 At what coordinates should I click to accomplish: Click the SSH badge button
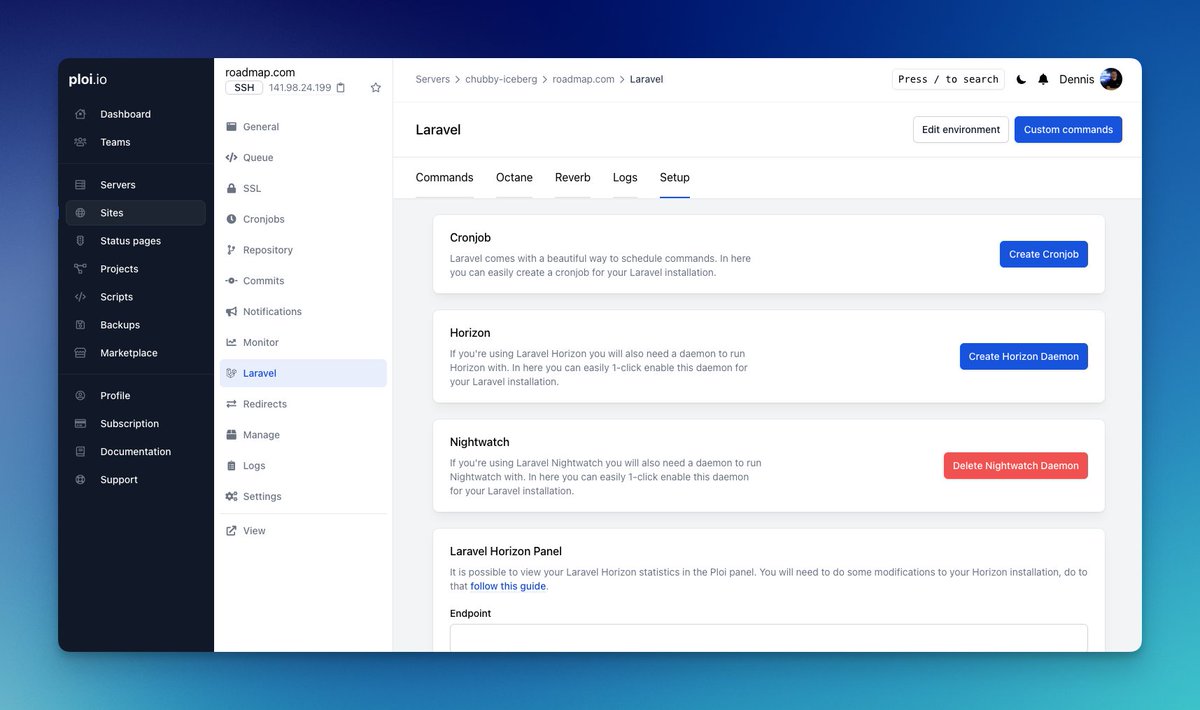244,88
